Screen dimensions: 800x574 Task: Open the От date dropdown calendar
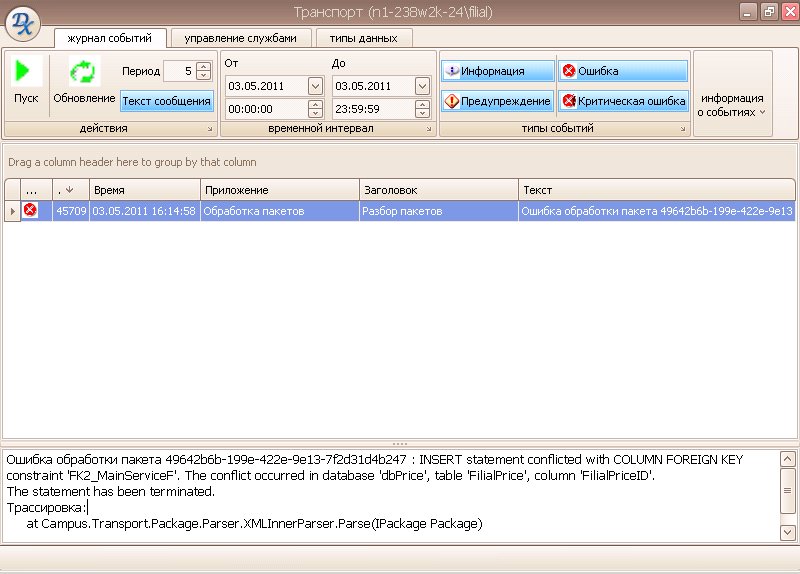[315, 86]
